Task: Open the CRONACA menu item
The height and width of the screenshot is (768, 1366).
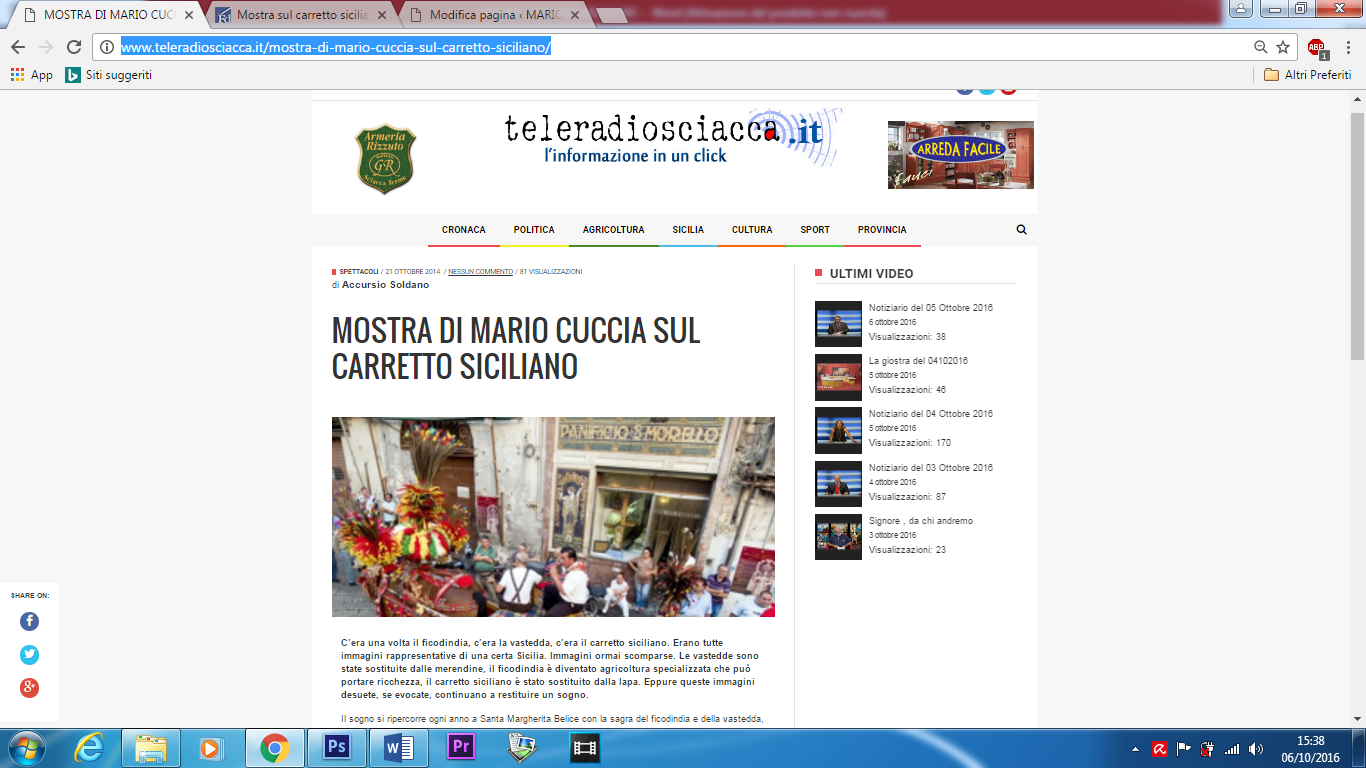Action: click(x=464, y=230)
